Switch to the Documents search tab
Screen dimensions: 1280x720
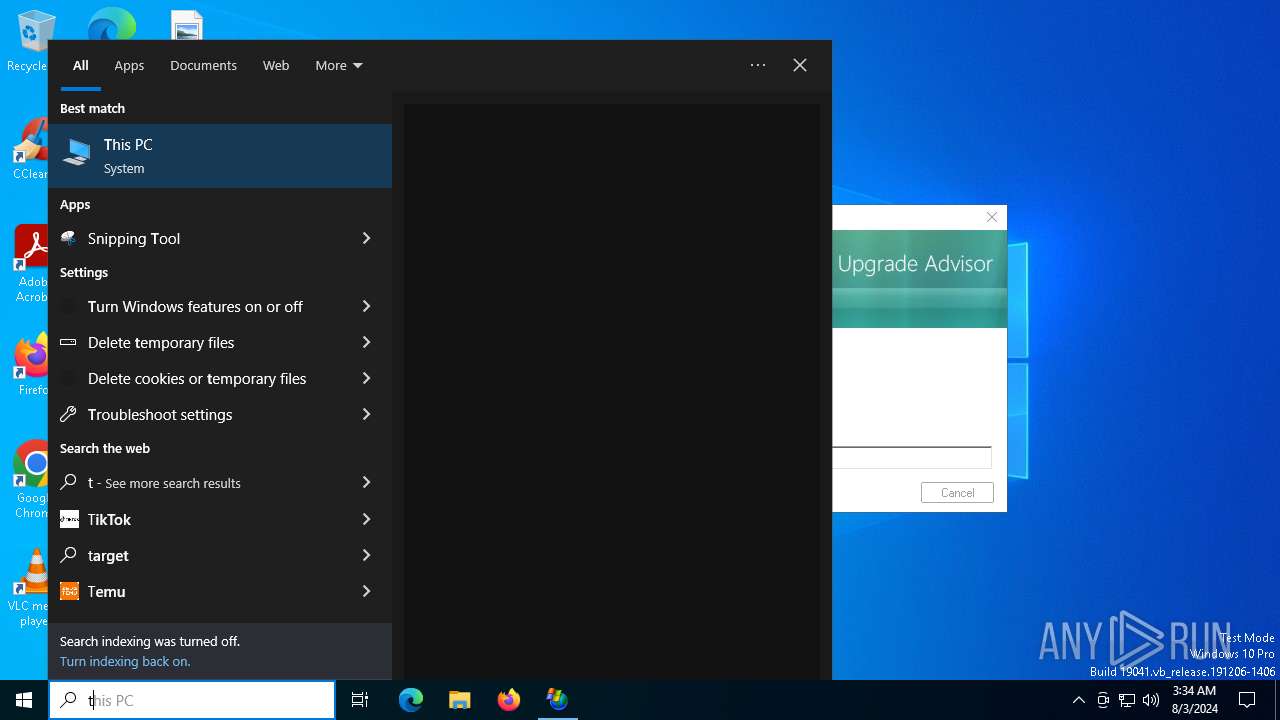click(x=203, y=65)
